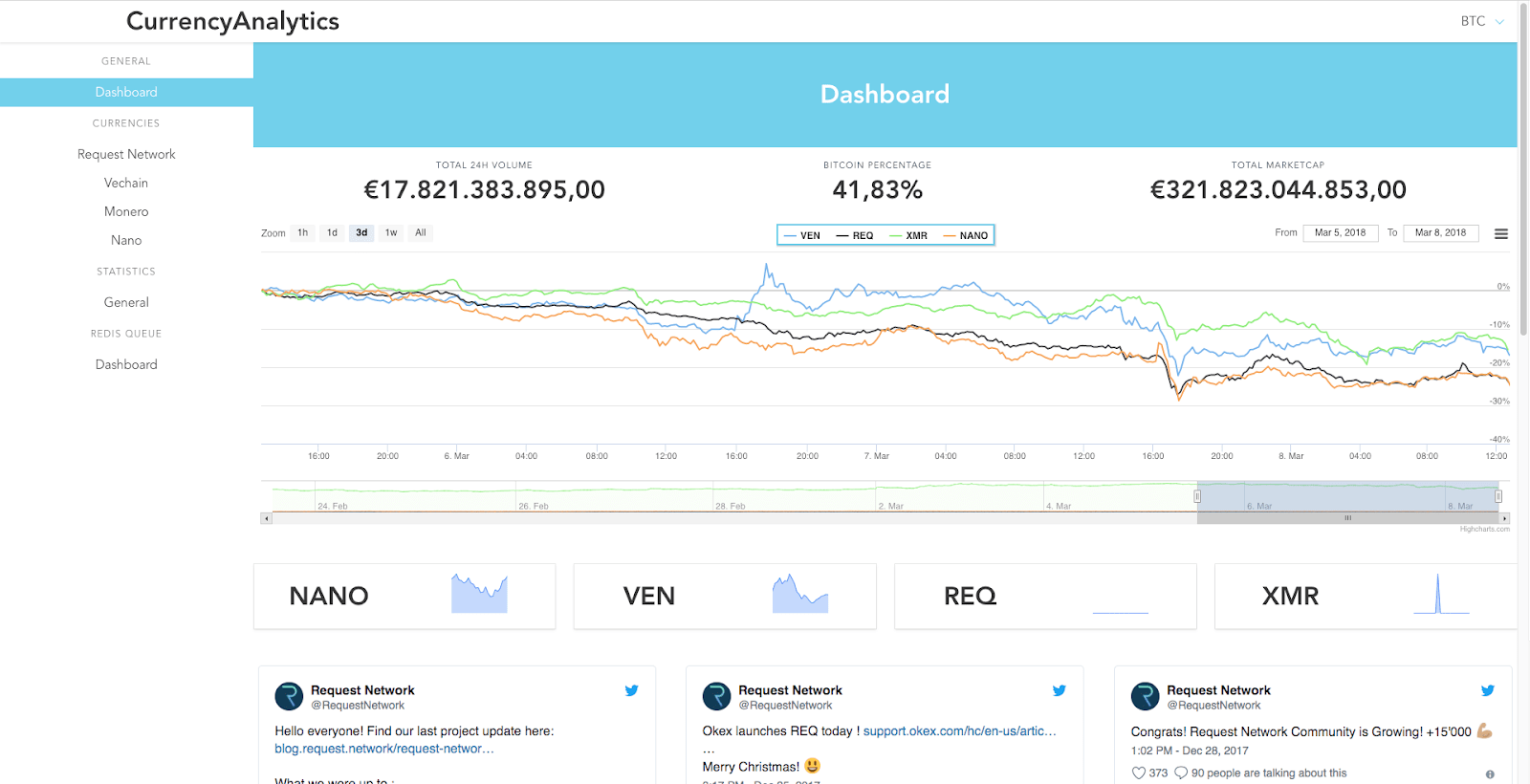This screenshot has height=784, width=1530.
Task: Edit the From date field
Action: click(1341, 233)
